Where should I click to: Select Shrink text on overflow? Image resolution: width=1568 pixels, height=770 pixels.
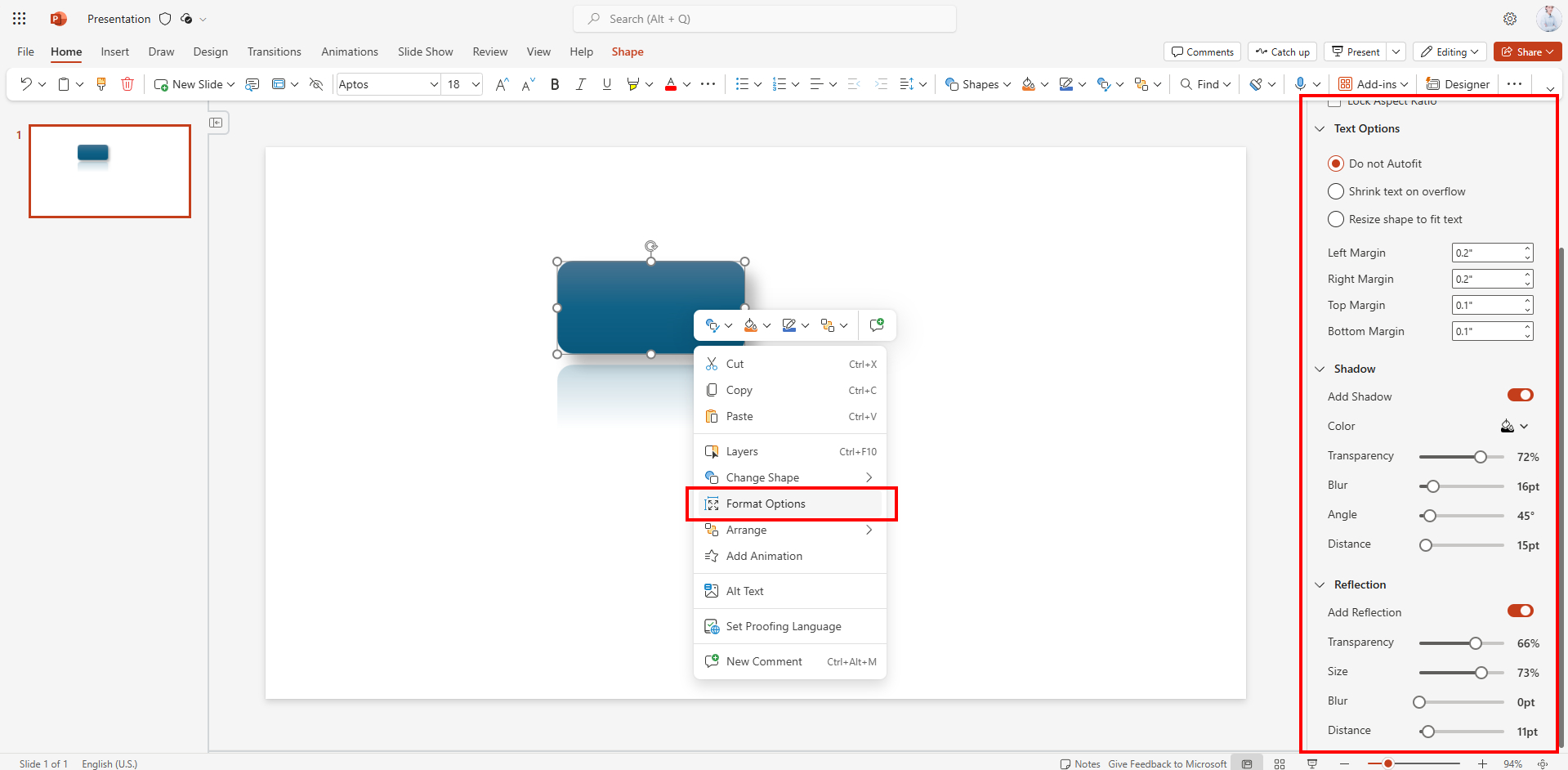1397,191
